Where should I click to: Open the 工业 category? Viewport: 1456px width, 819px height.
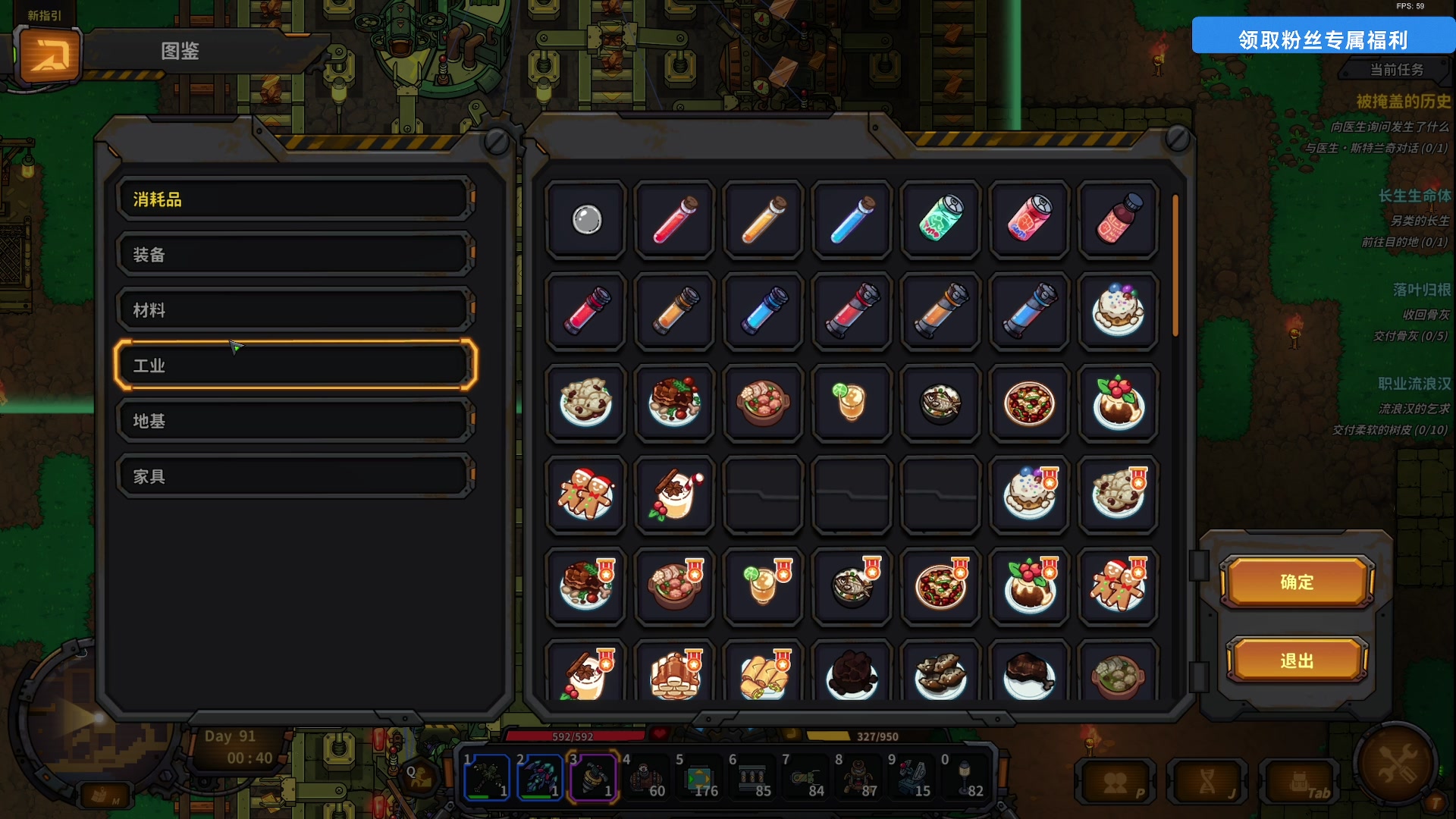296,366
